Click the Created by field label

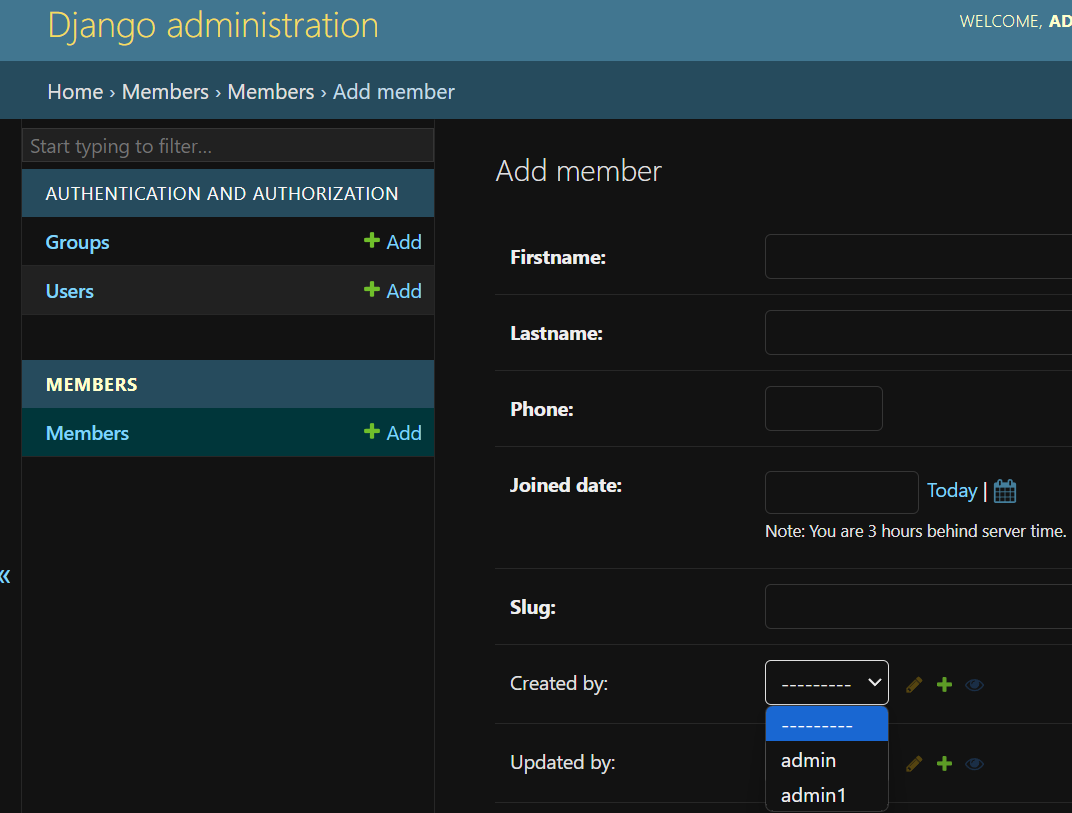559,683
